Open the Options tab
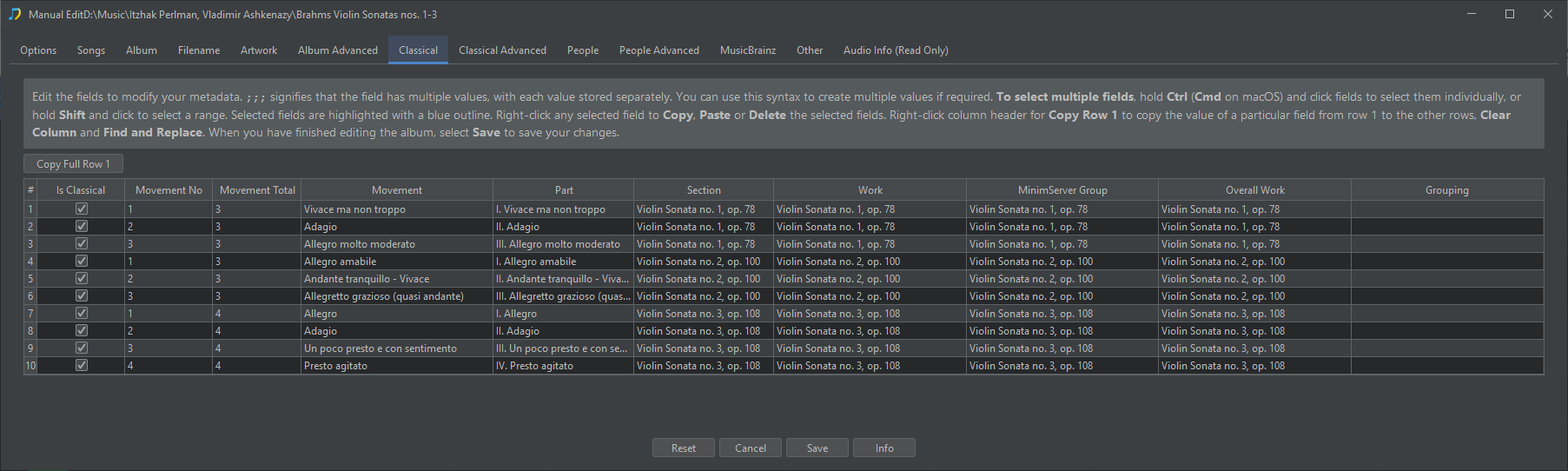 coord(38,50)
